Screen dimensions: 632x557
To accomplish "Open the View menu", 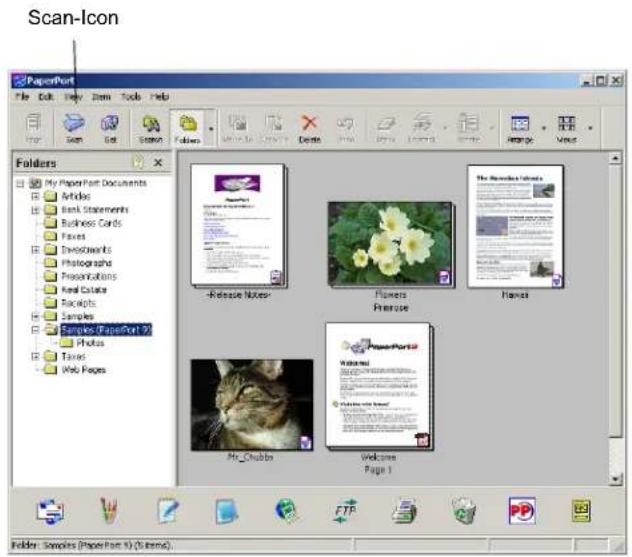I will (73, 97).
